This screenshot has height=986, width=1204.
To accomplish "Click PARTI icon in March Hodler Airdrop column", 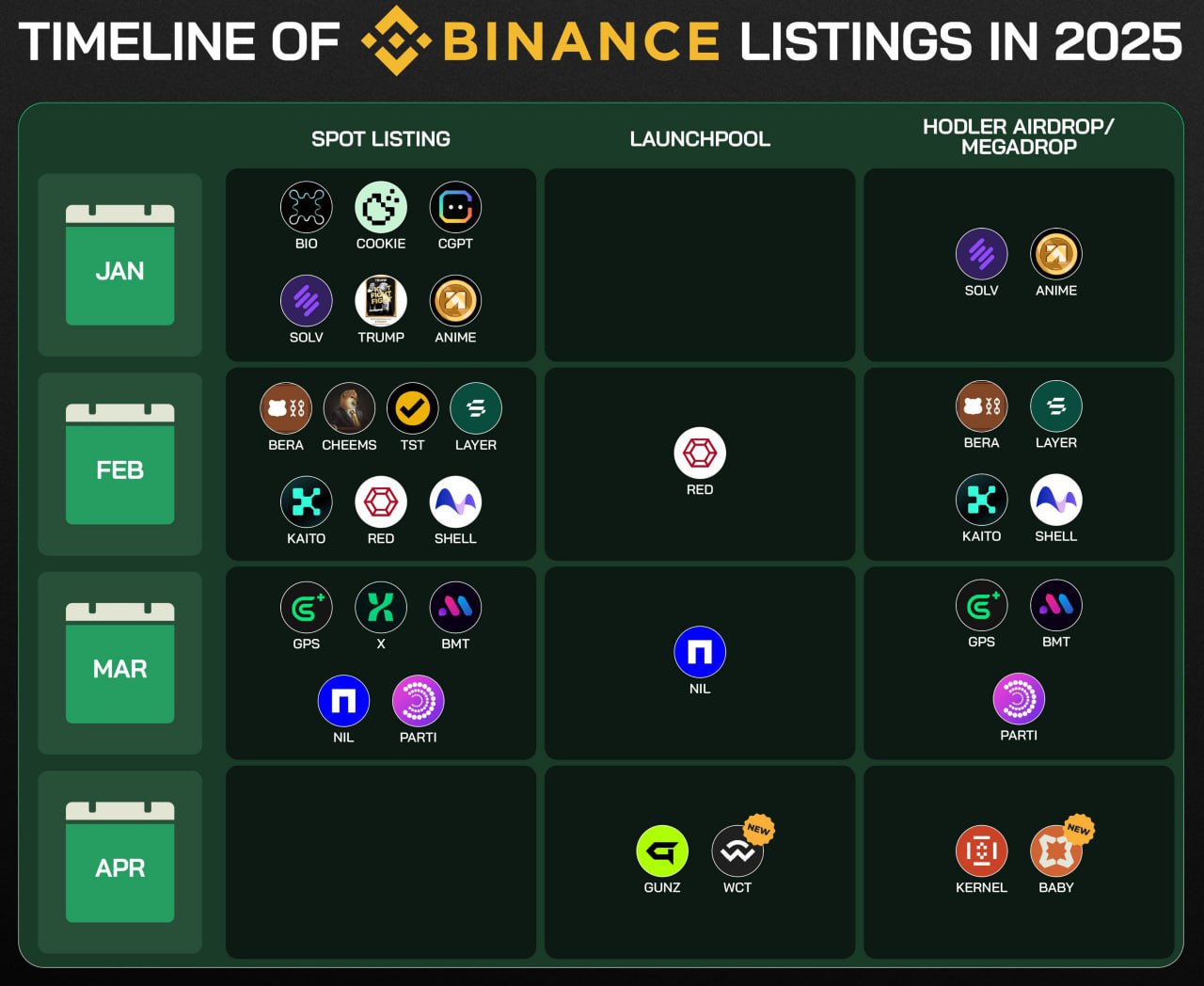I will click(1019, 699).
